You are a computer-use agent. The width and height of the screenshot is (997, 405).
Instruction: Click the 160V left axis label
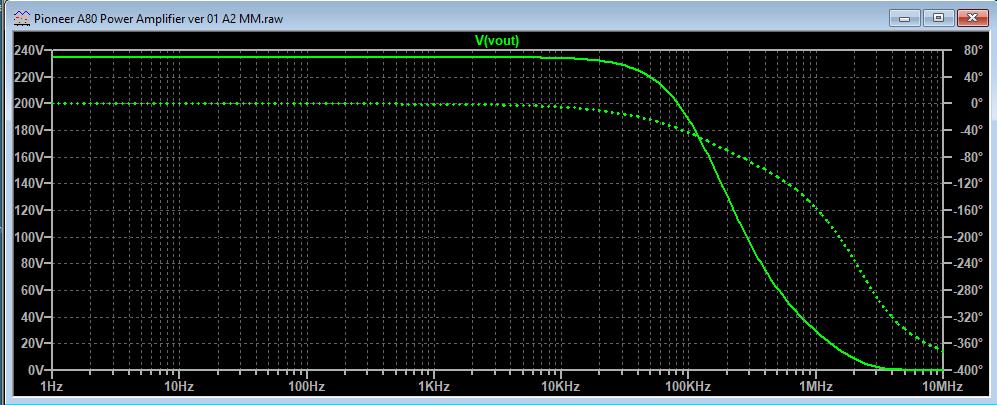(x=29, y=157)
